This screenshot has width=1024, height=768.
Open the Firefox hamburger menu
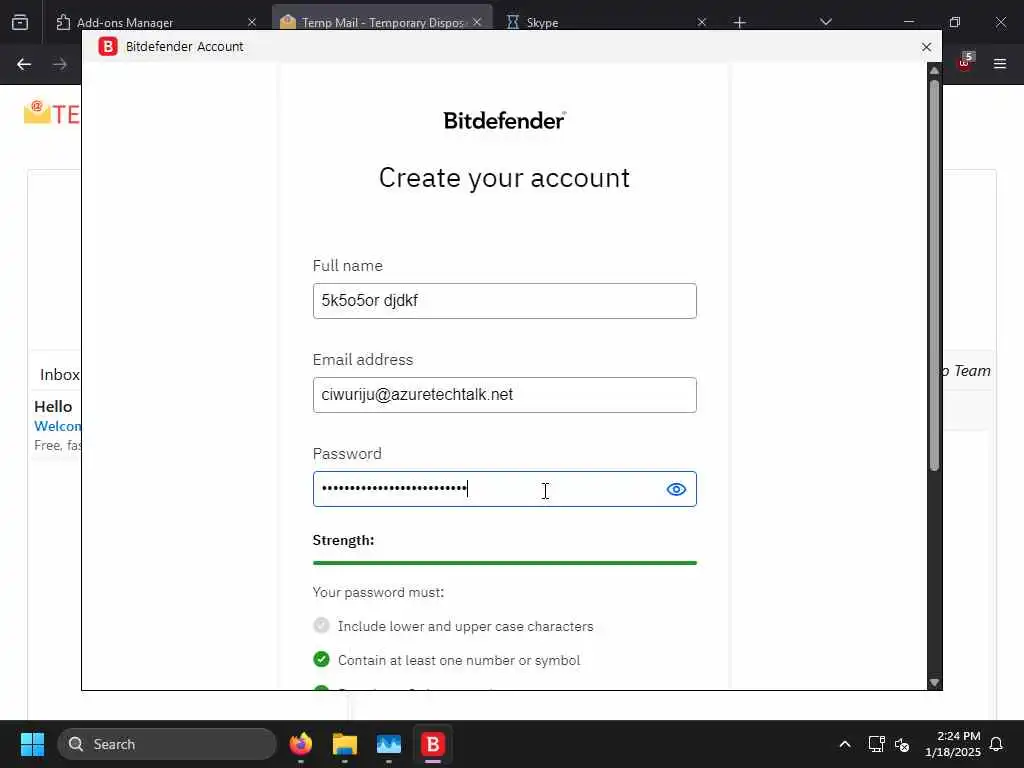click(1000, 64)
